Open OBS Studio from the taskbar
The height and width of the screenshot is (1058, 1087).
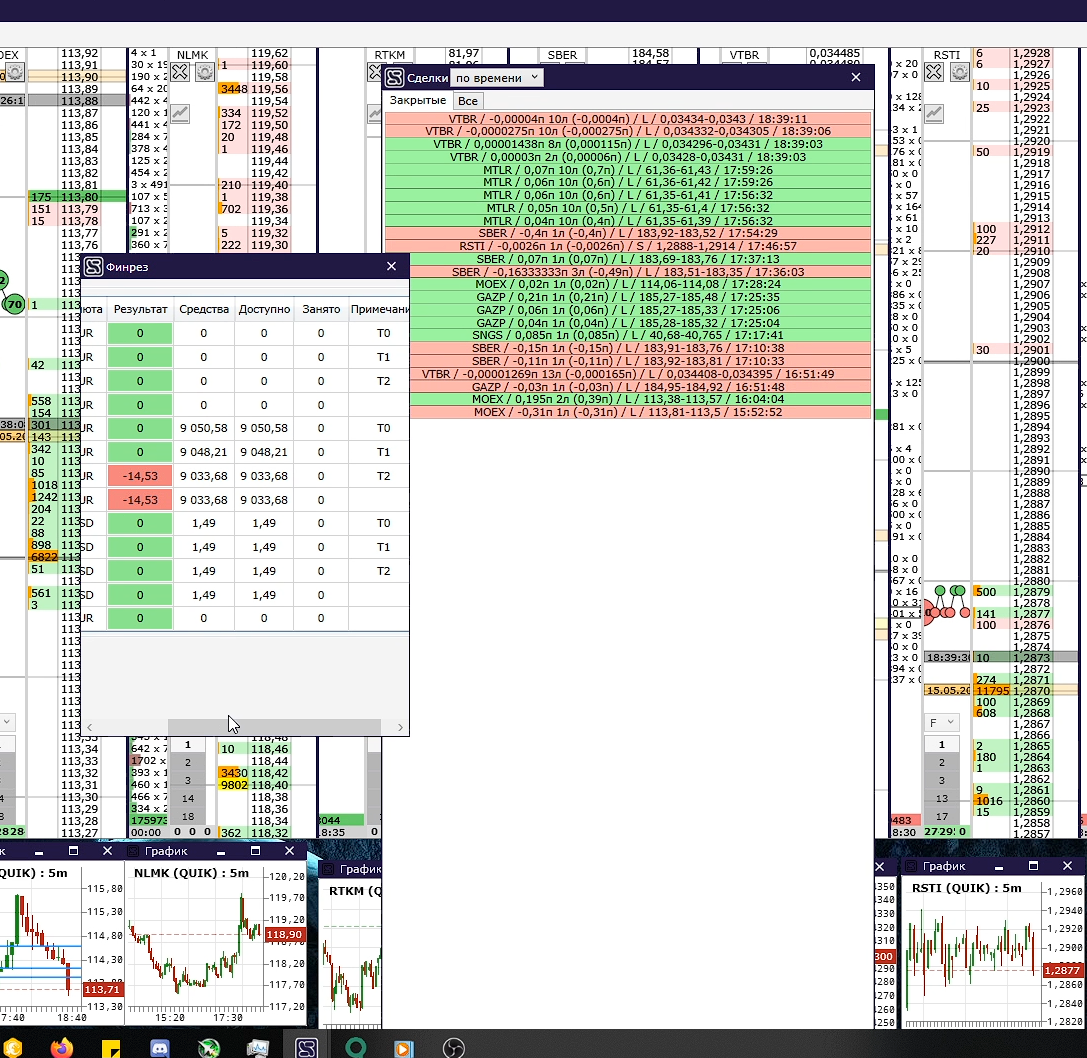pos(453,1048)
